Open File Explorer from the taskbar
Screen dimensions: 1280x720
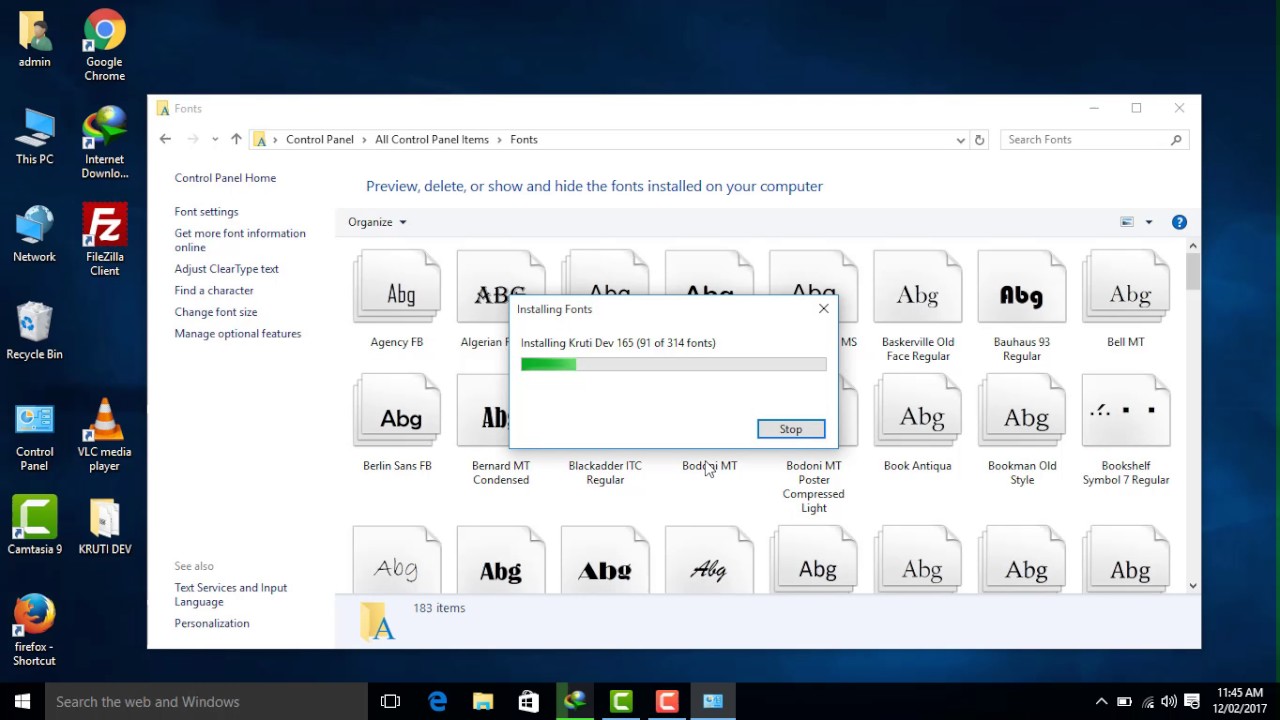(x=483, y=702)
